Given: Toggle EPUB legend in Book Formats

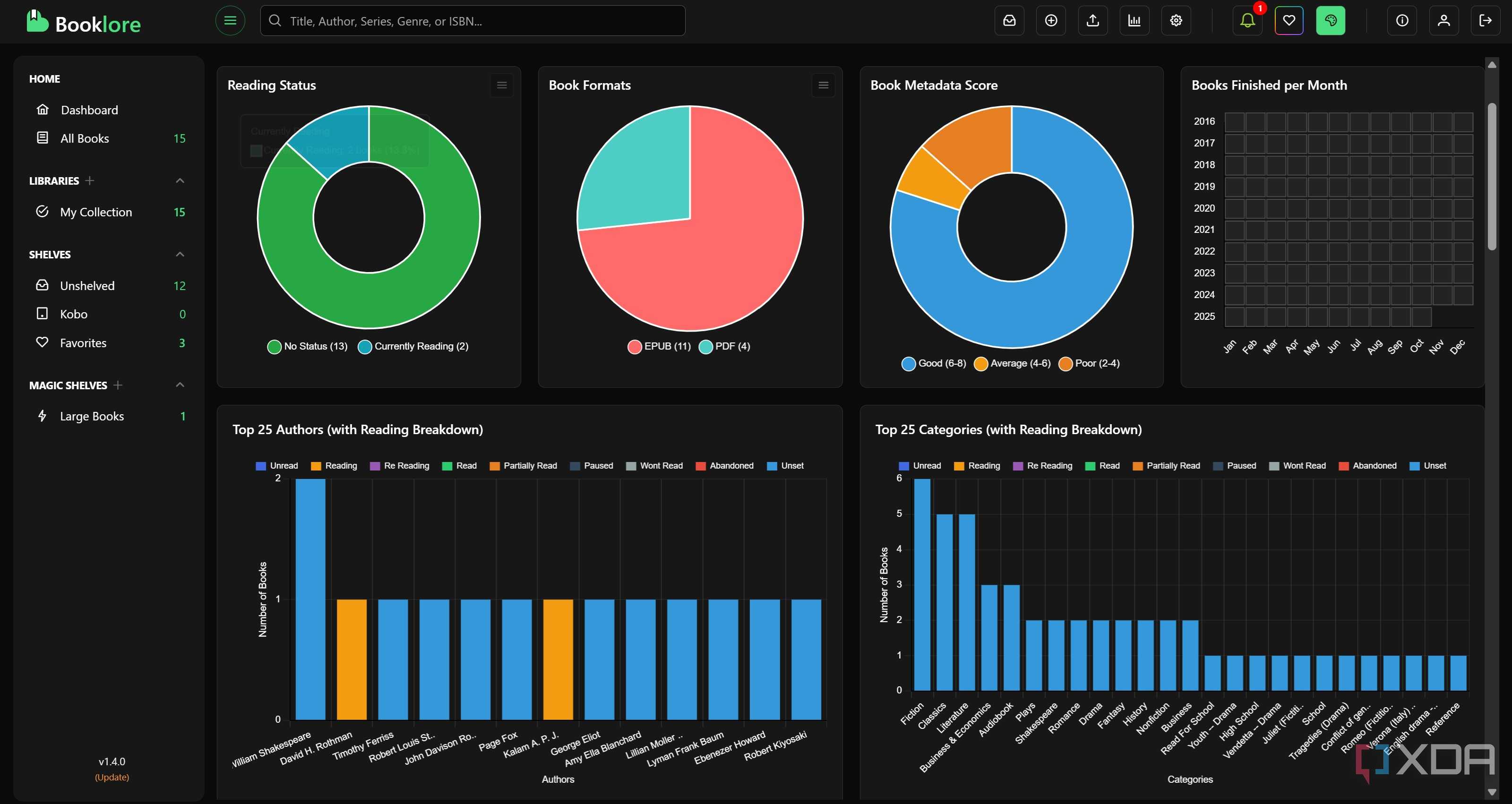Looking at the screenshot, I should [659, 346].
